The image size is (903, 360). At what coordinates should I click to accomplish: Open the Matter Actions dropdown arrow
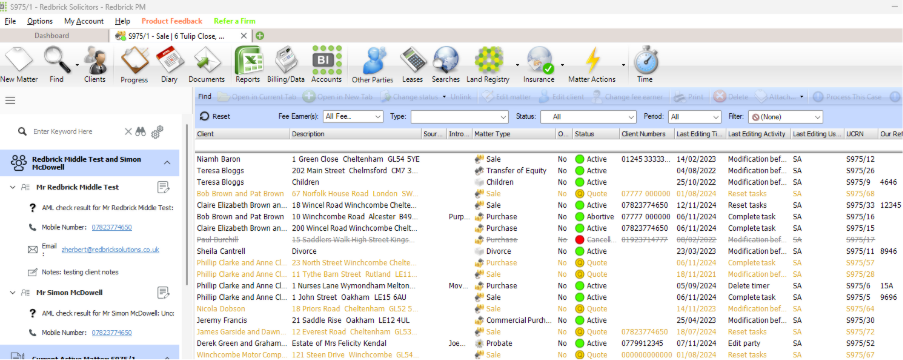pyautogui.click(x=623, y=65)
